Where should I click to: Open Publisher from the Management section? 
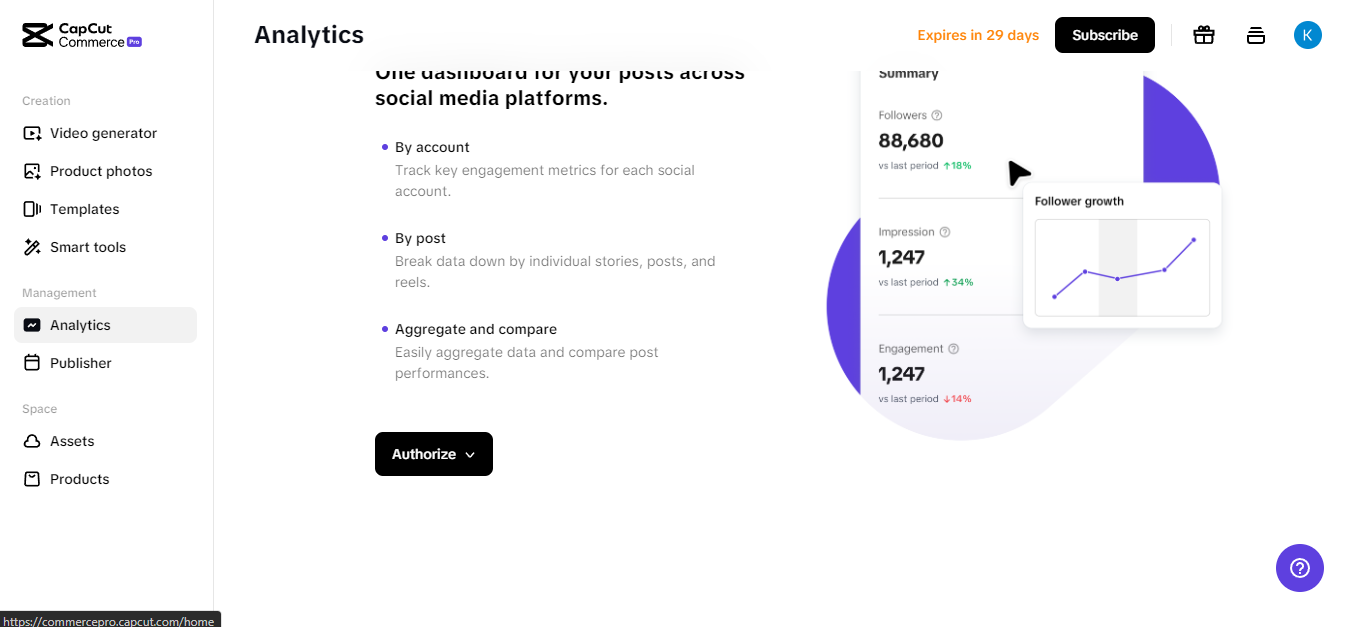(x=80, y=363)
